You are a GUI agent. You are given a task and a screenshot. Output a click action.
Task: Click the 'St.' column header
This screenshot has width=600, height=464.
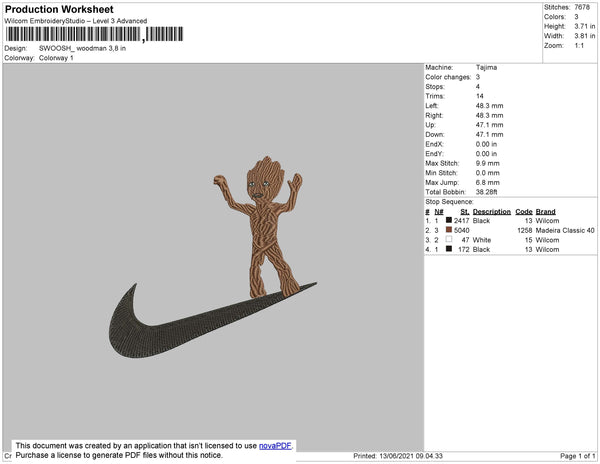[465, 212]
